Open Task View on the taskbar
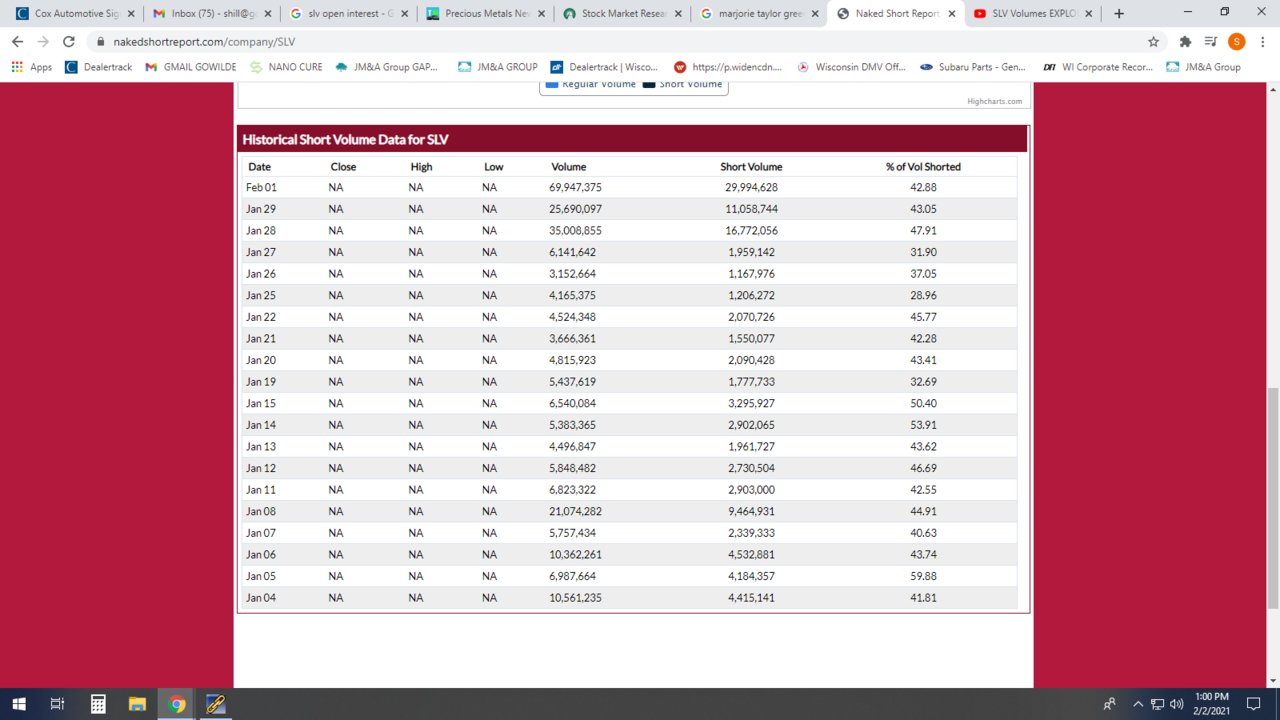 [x=58, y=704]
